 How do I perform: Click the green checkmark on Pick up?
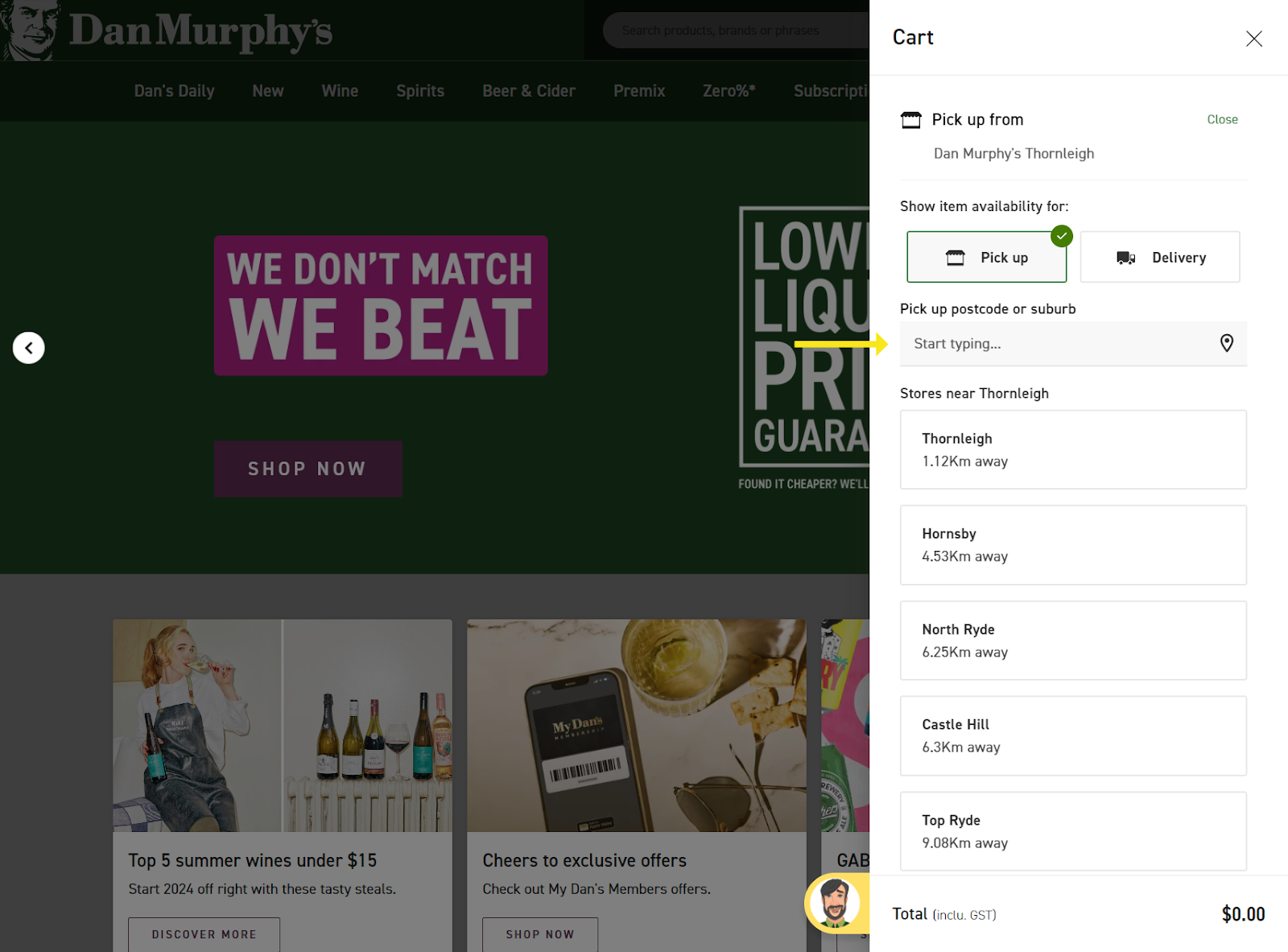click(x=1062, y=236)
